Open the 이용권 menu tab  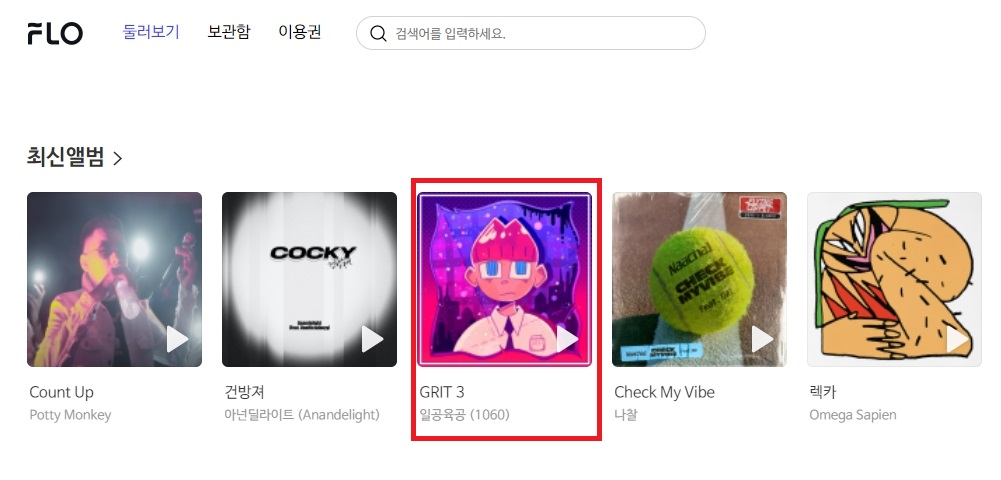[x=300, y=32]
